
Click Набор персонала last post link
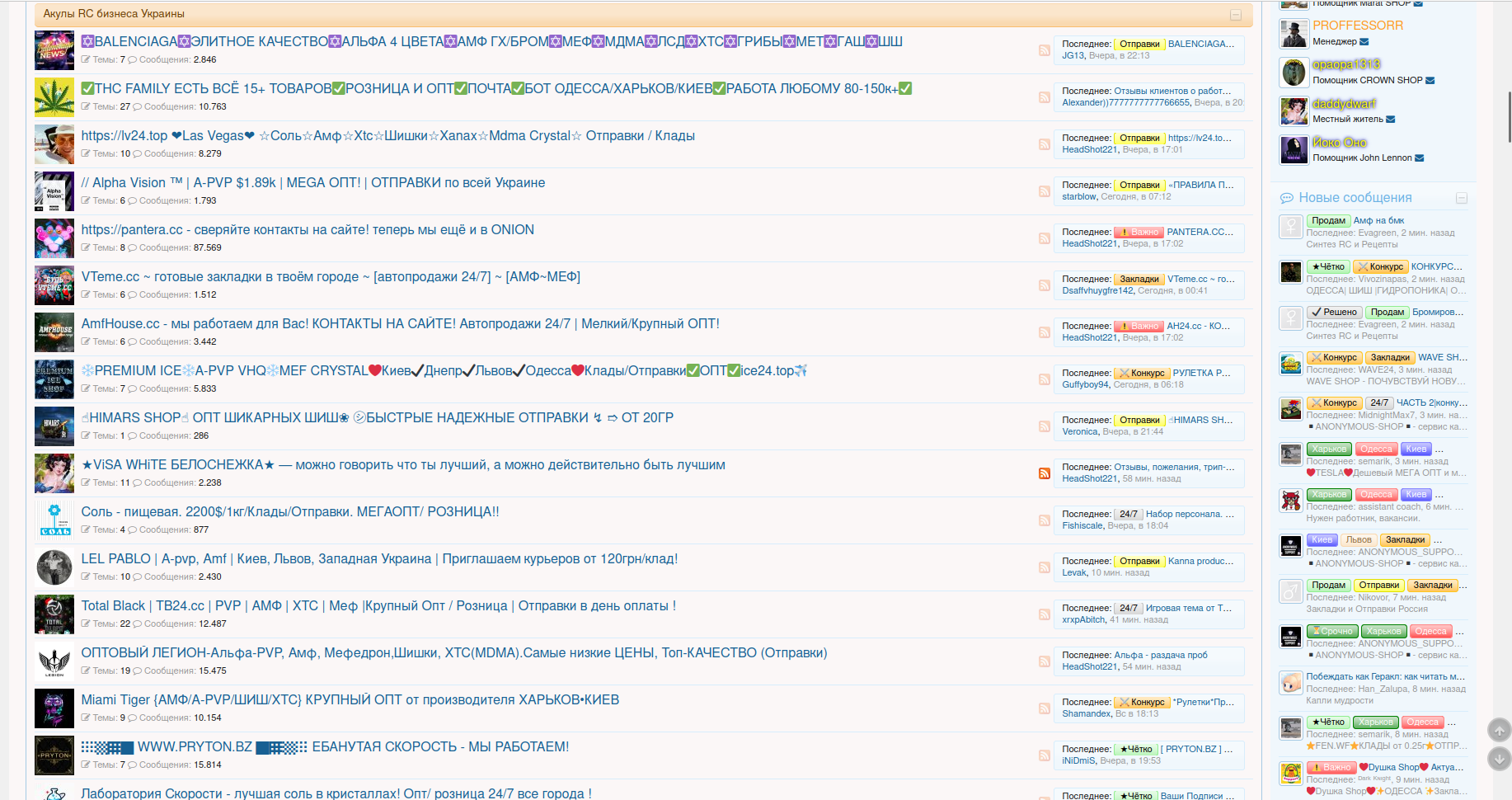click(x=1190, y=515)
